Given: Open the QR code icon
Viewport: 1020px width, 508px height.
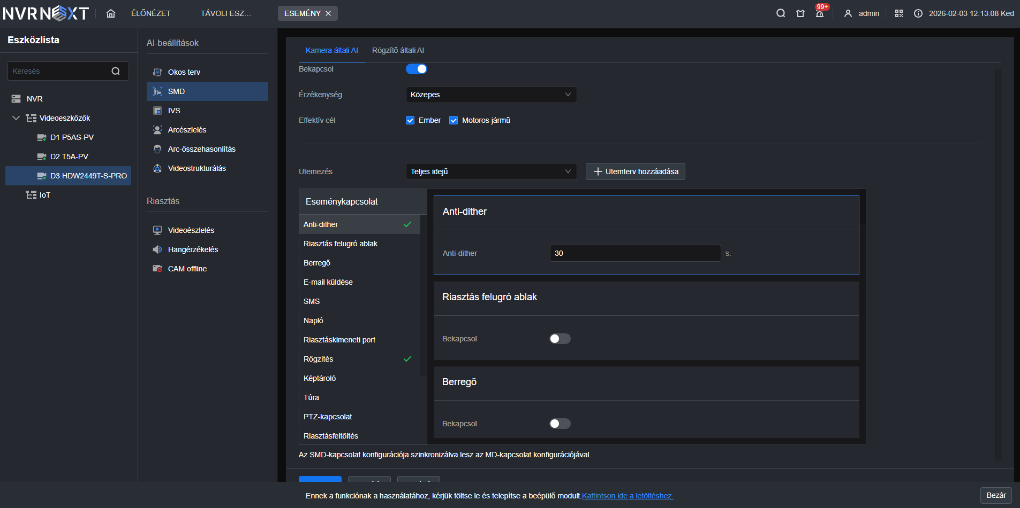Looking at the screenshot, I should coord(898,13).
